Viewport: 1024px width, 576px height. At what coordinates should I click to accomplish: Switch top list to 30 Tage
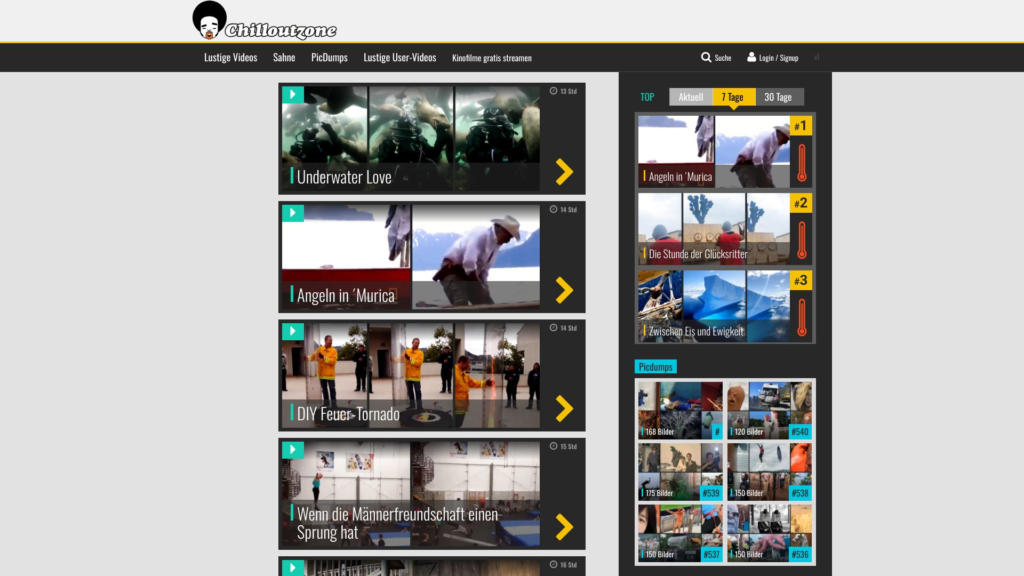click(x=778, y=97)
